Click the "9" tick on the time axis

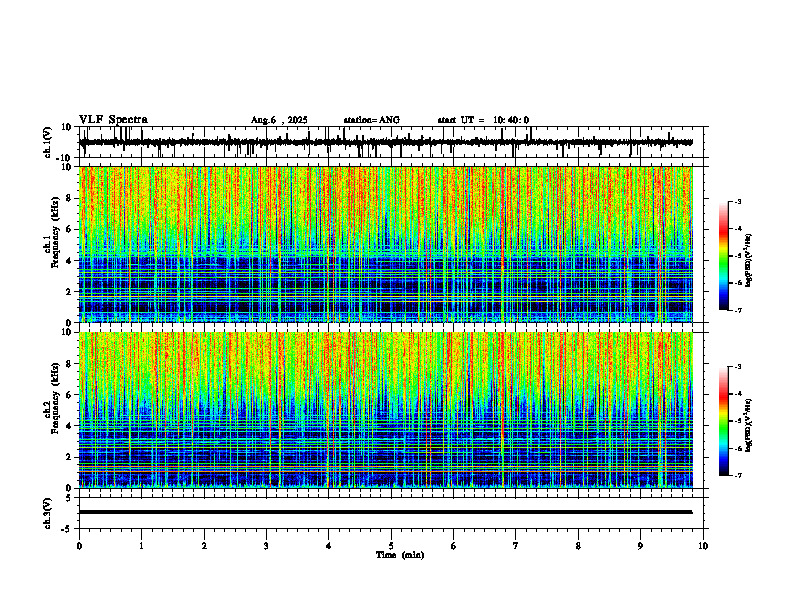640,546
